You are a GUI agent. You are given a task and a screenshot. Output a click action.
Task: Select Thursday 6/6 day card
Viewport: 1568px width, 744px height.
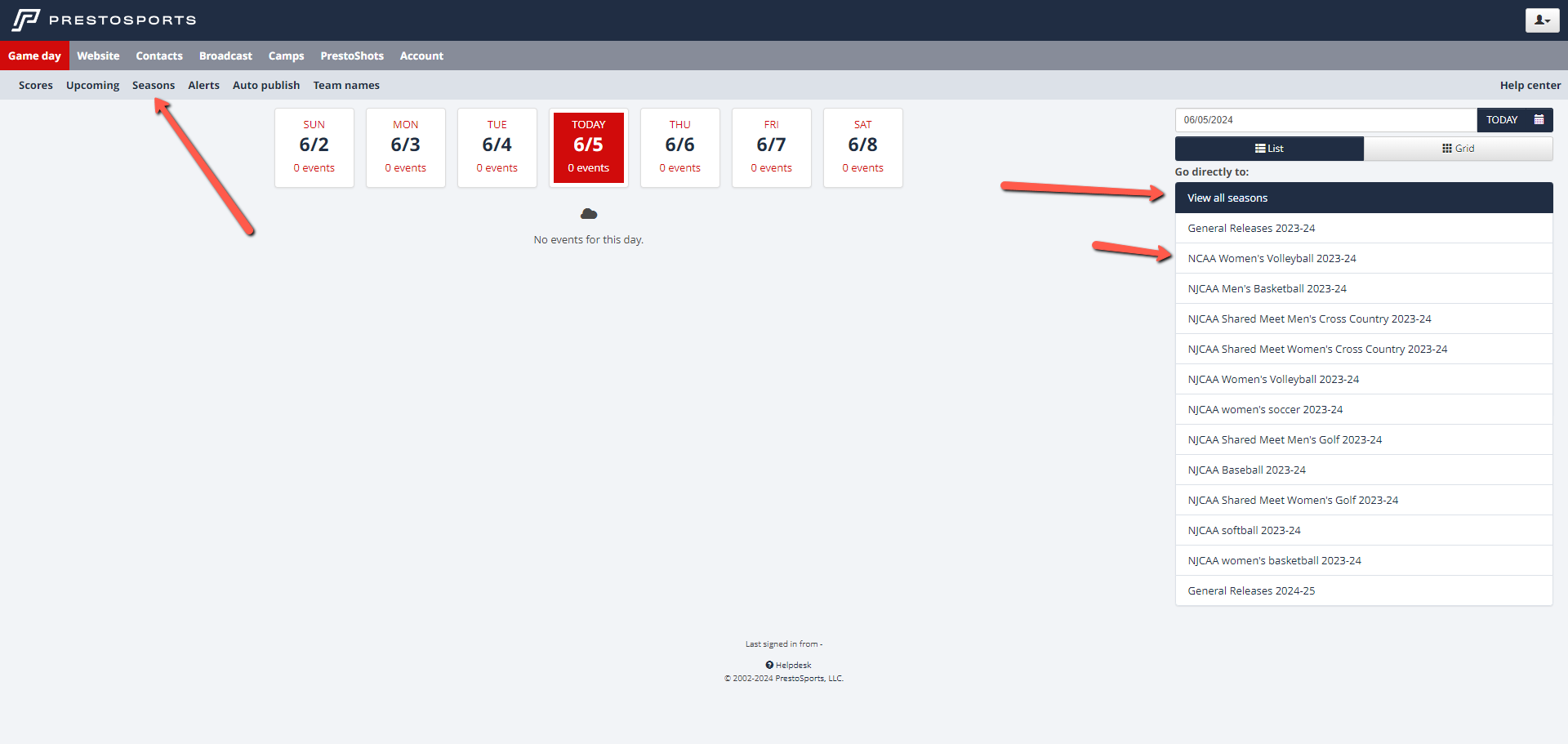tap(680, 148)
